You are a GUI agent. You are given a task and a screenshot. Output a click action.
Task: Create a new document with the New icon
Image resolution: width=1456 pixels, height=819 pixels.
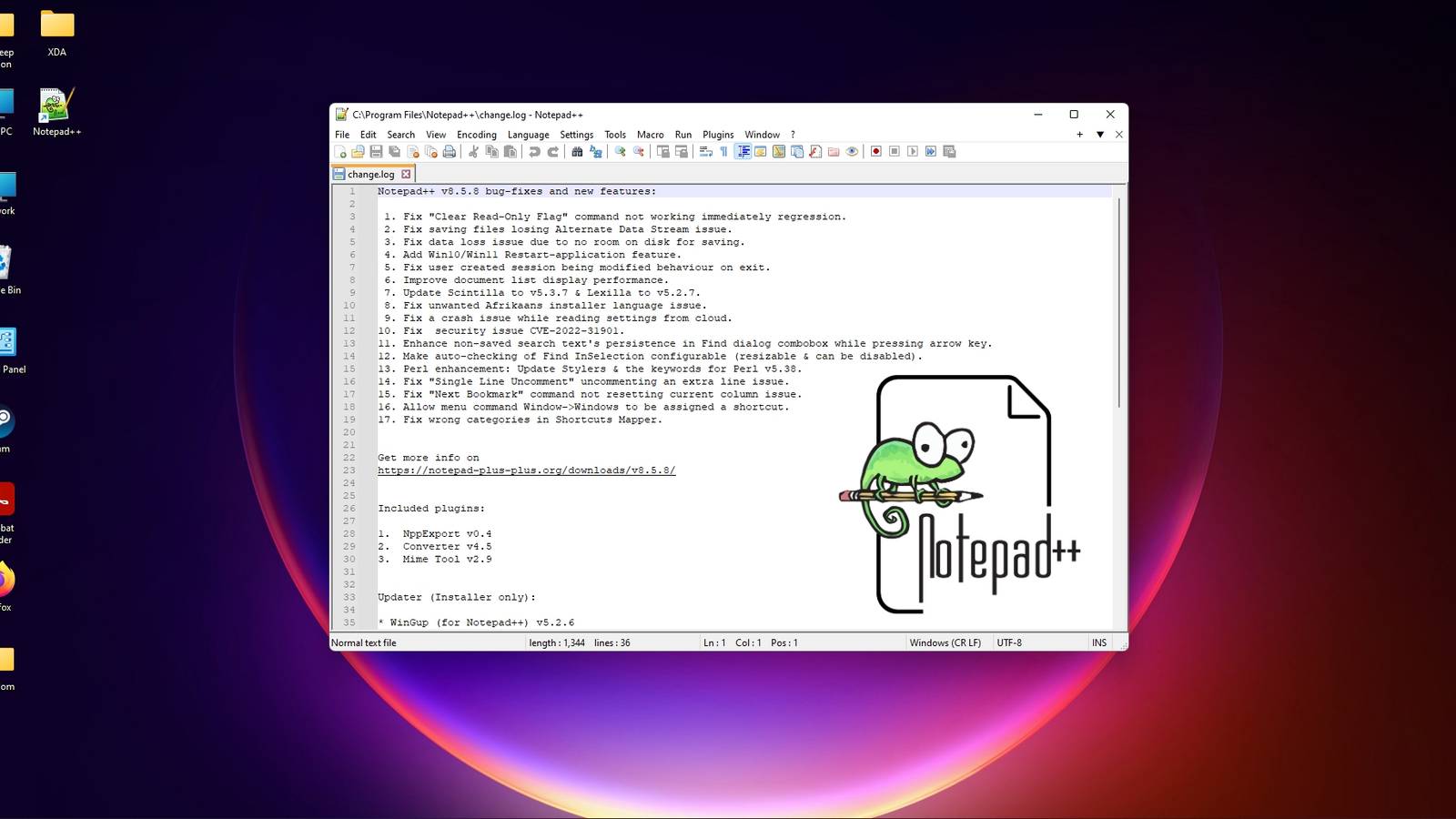coord(340,152)
